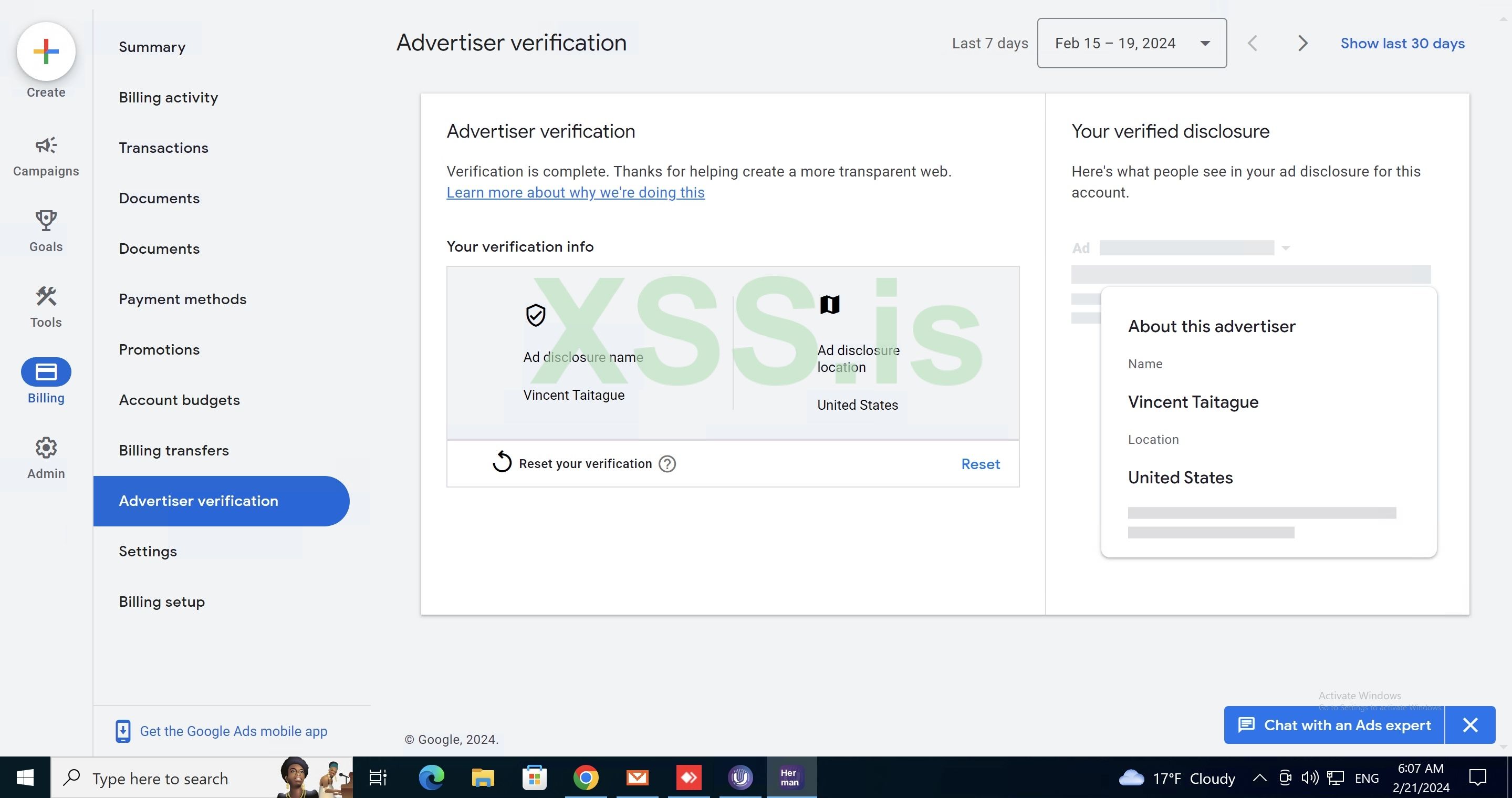Viewport: 1512px width, 798px height.
Task: Select Billing transfers menu item
Action: tap(174, 450)
